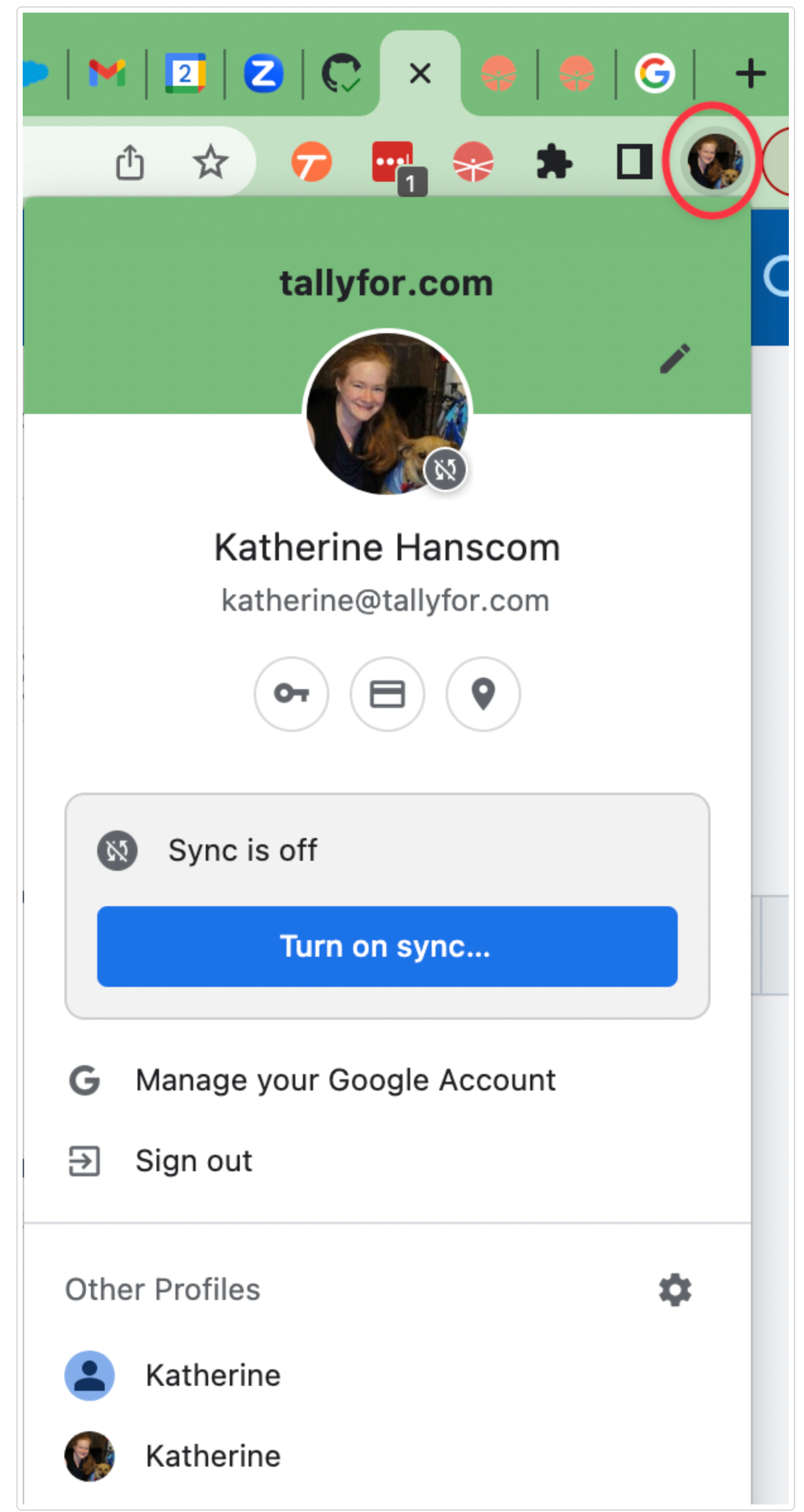Click the Other Profiles label
The height and width of the screenshot is (1512, 804).
pyautogui.click(x=163, y=1289)
